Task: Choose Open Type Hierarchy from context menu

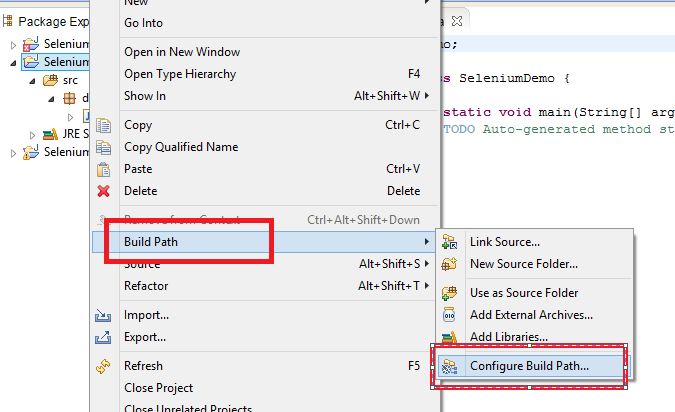Action: [x=180, y=74]
